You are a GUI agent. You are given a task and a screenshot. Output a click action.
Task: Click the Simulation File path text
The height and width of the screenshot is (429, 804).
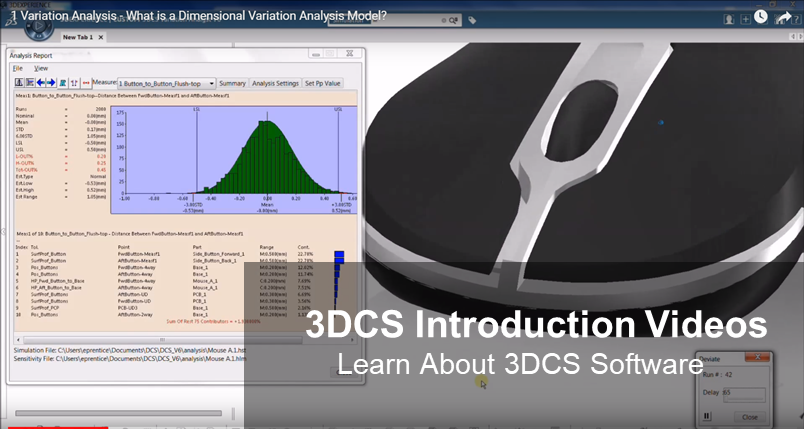[x=130, y=350]
